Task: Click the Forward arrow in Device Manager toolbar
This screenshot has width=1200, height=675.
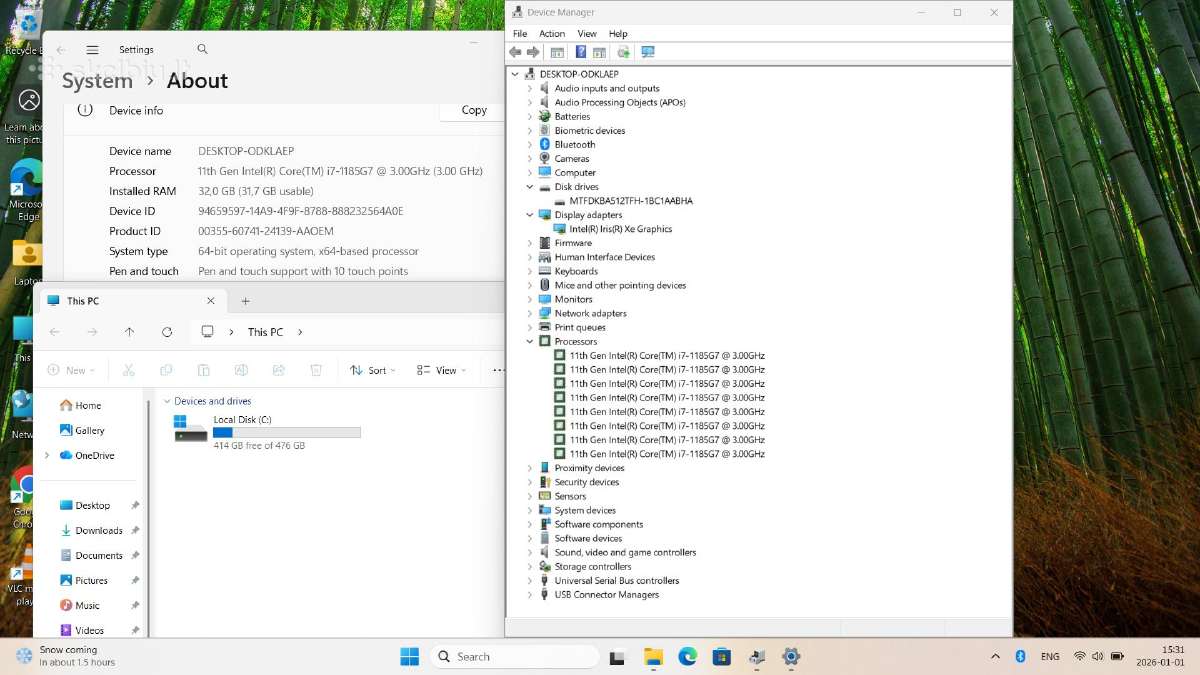Action: click(533, 52)
